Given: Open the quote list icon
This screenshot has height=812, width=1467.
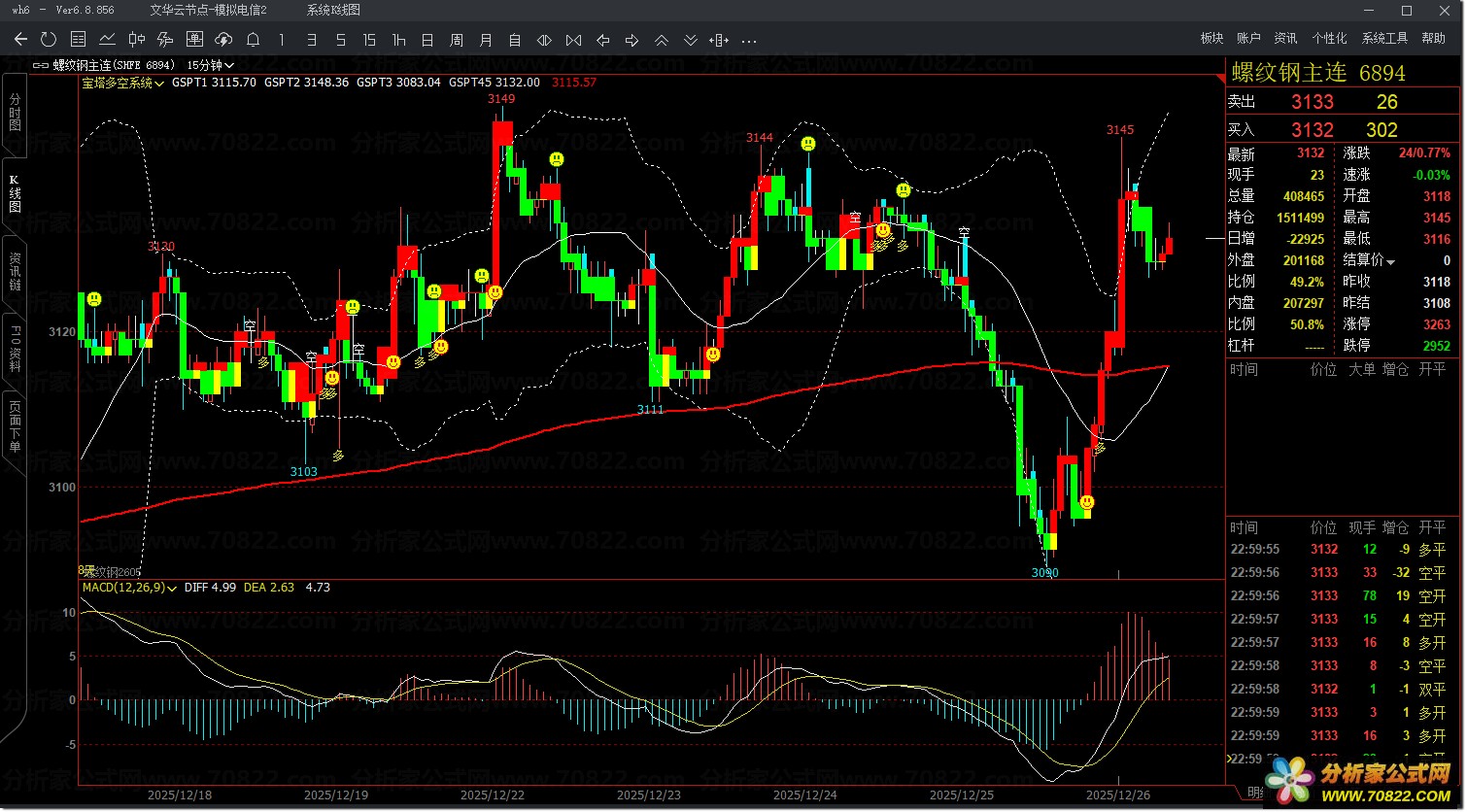Looking at the screenshot, I should pyautogui.click(x=78, y=40).
